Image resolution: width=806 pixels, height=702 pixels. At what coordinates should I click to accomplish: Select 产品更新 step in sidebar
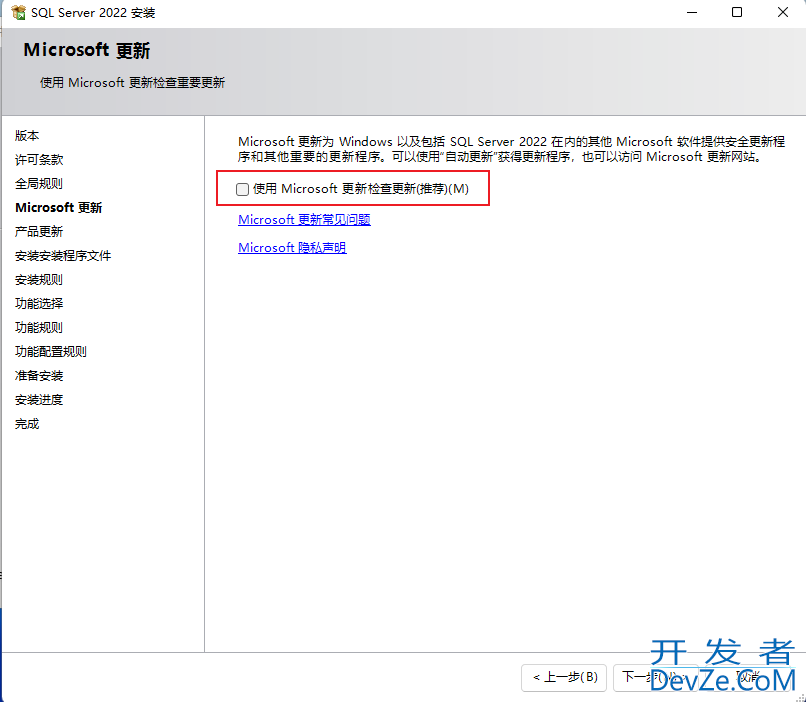(39, 232)
